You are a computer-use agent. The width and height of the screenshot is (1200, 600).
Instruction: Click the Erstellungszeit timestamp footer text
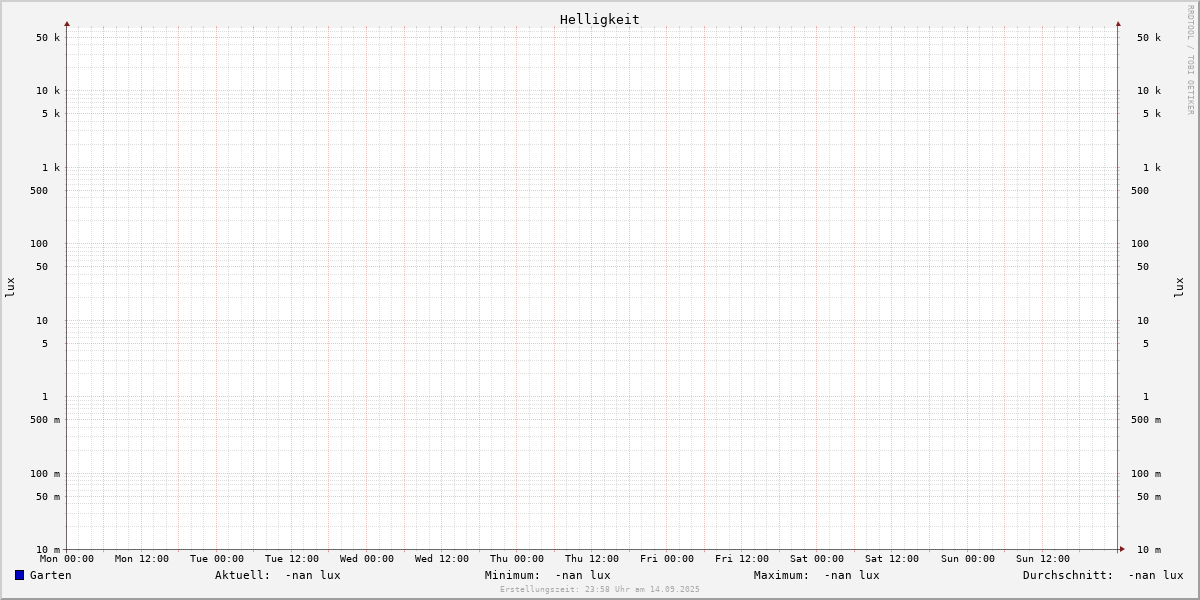pyautogui.click(x=600, y=589)
